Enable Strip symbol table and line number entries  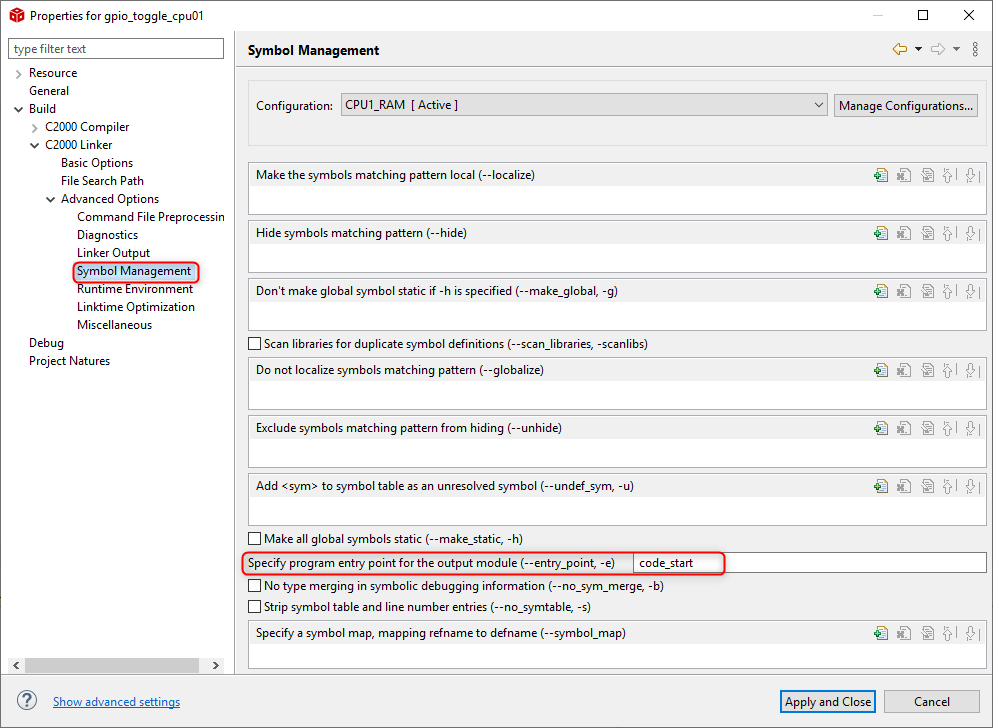(255, 606)
